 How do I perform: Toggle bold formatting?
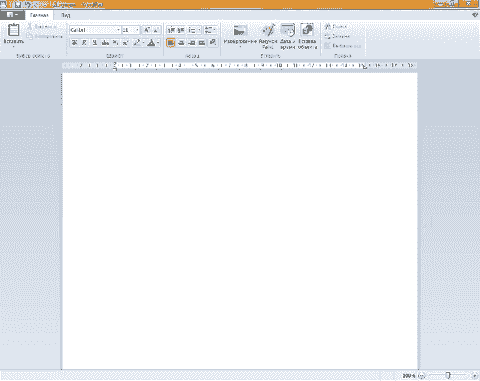(74, 43)
